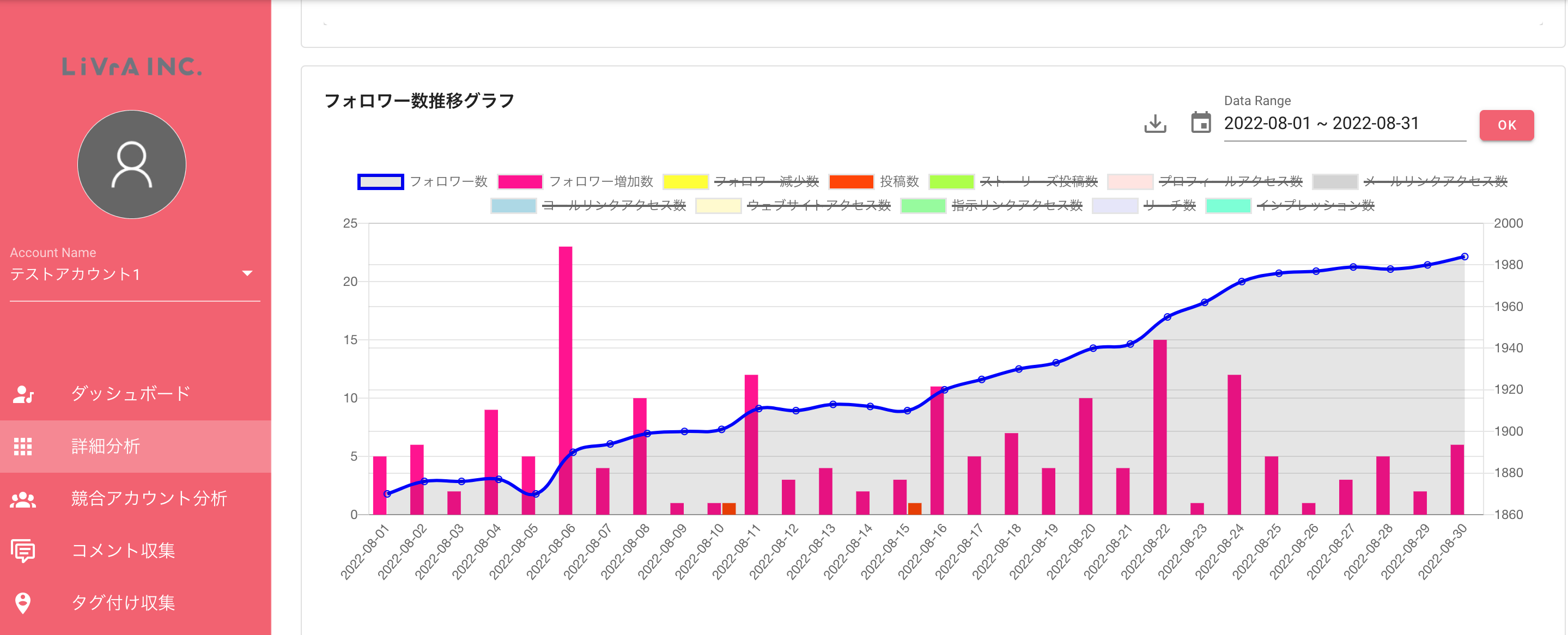This screenshot has width=1568, height=635.
Task: Click the location pin icon for タグ付け収集
Action: click(x=23, y=603)
